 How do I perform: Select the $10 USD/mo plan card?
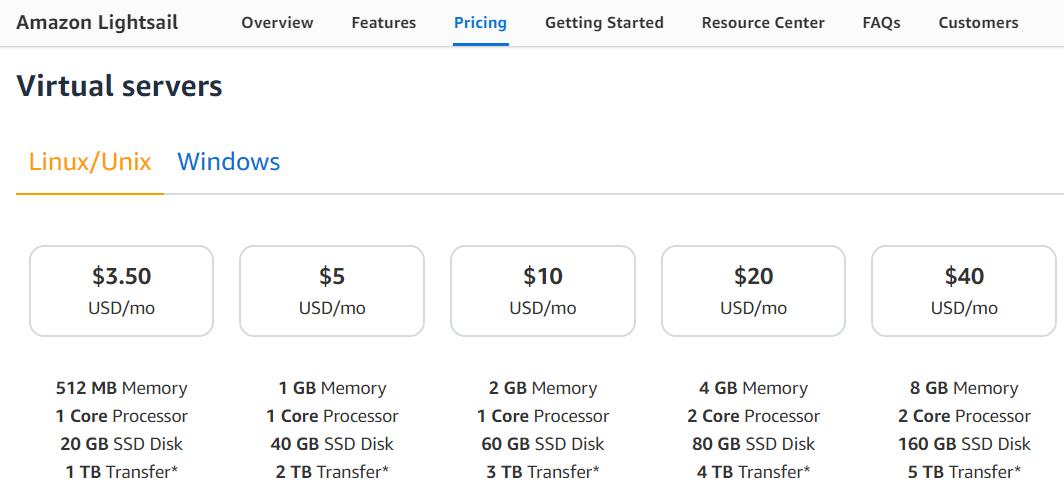tap(543, 290)
